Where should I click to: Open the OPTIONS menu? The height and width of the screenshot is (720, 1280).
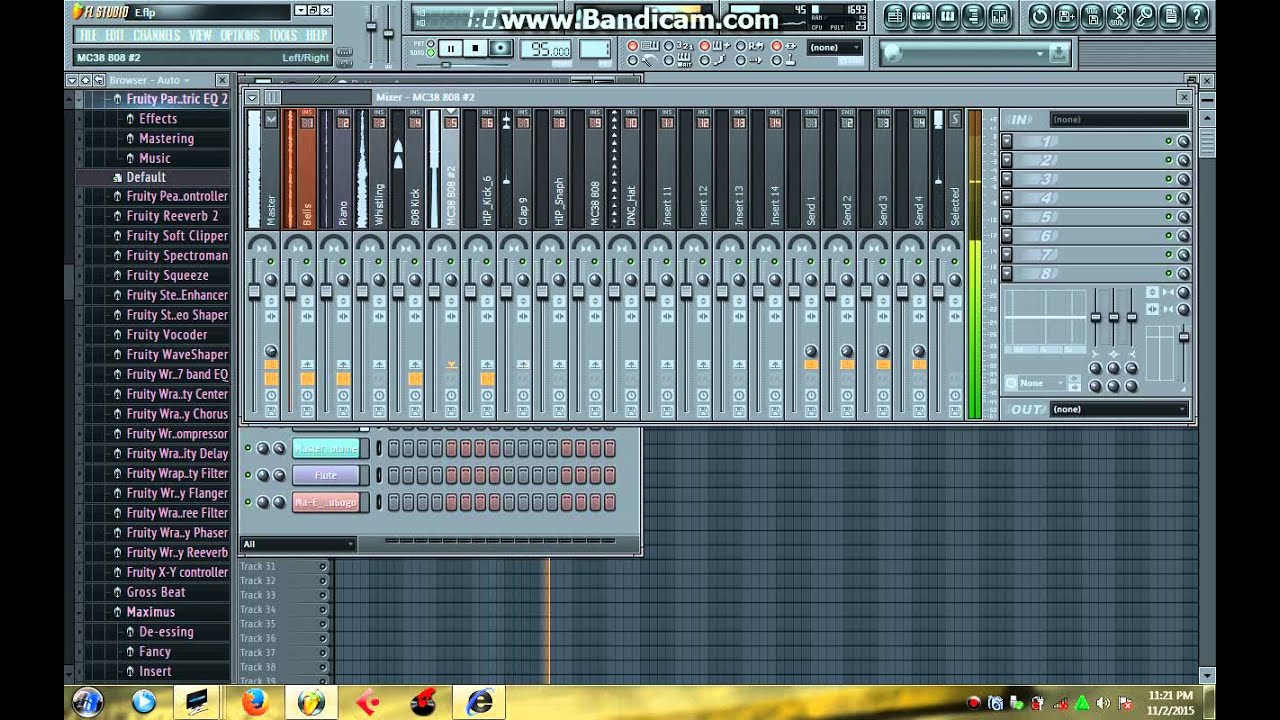pos(240,35)
